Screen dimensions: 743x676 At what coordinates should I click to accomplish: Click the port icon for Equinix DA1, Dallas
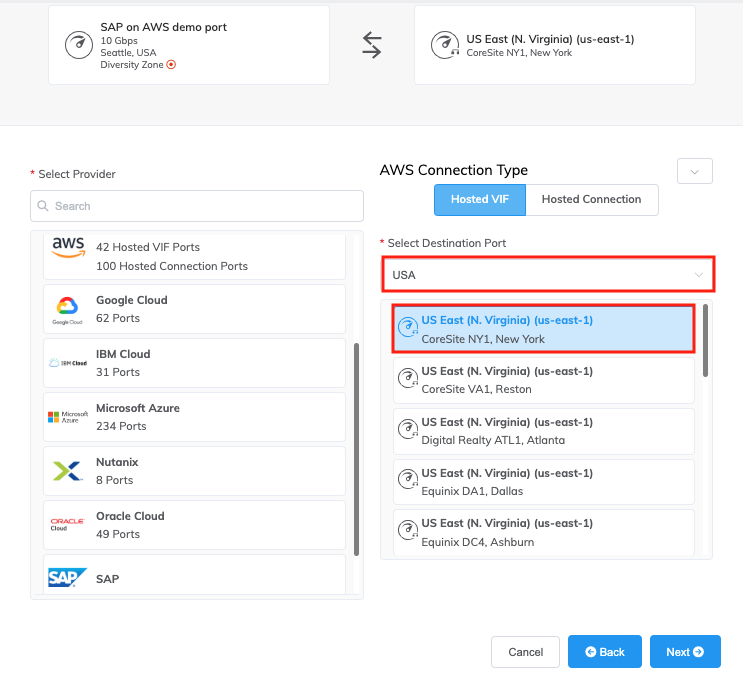click(408, 479)
